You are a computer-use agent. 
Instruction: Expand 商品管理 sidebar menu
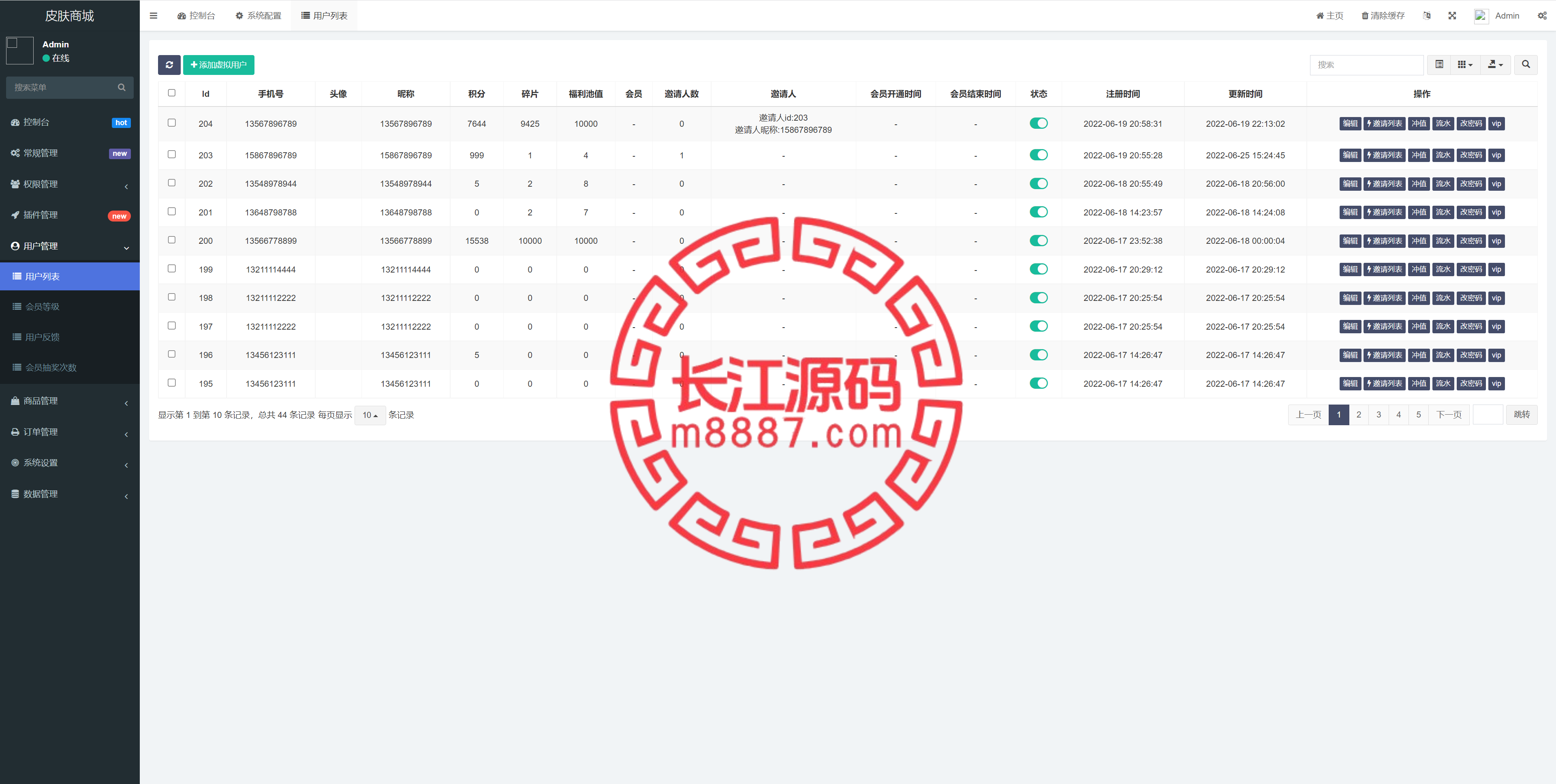tap(69, 401)
